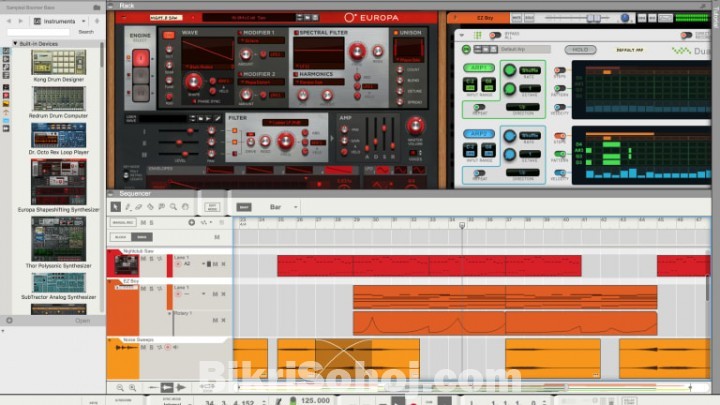
Task: Click the Dr. Octo Rex Loop Player thumbnail
Action: pos(58,135)
